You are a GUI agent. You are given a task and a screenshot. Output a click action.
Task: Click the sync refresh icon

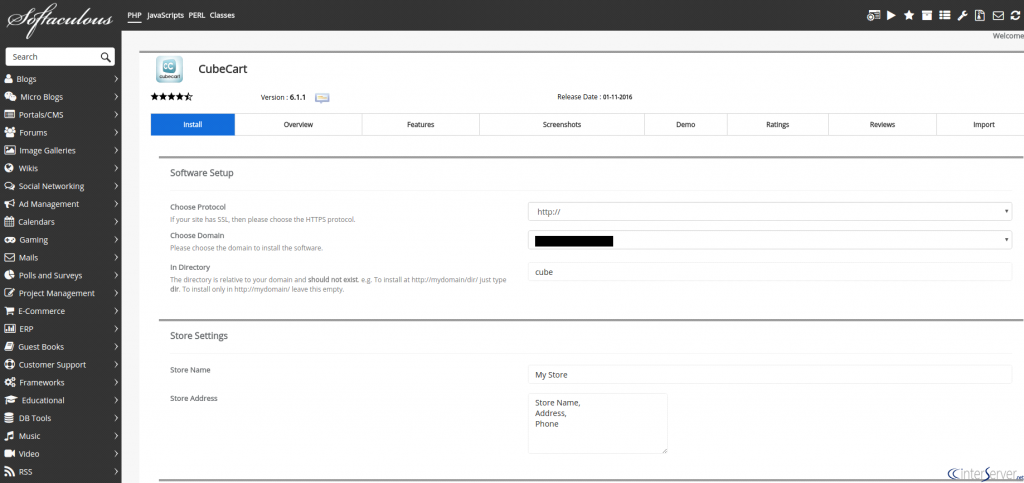point(1014,16)
